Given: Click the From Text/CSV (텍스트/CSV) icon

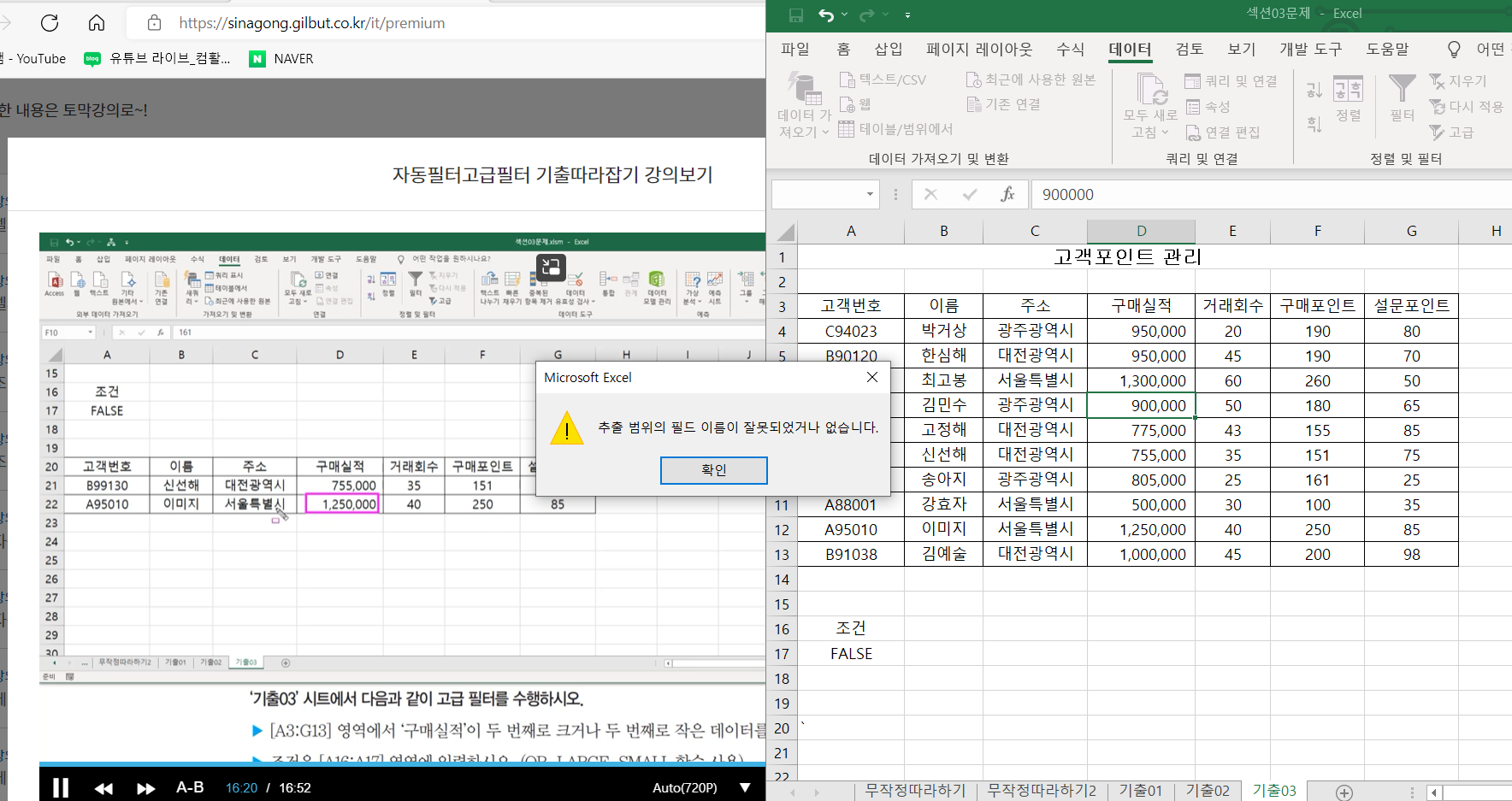Looking at the screenshot, I should 883,80.
